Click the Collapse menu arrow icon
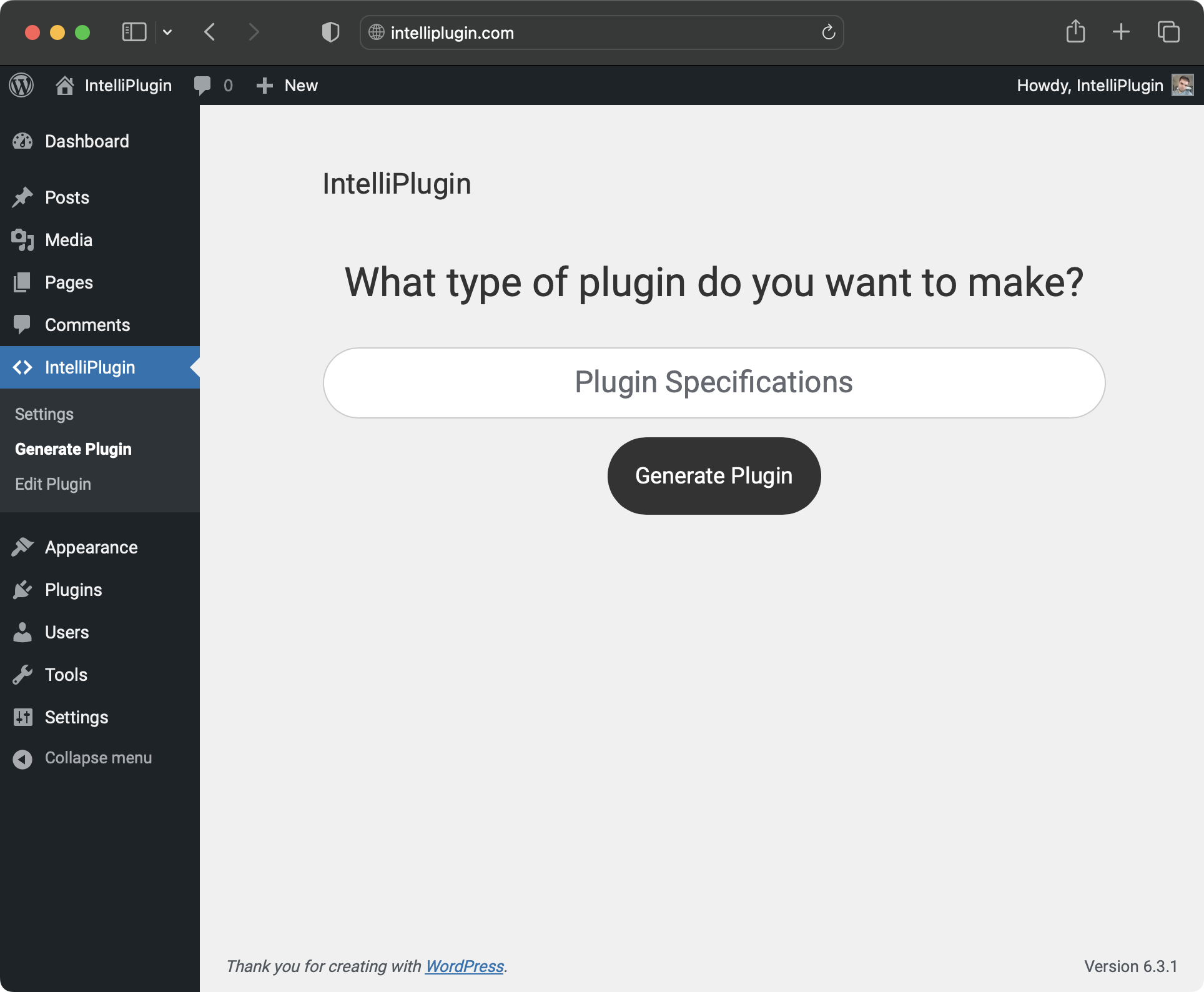Viewport: 1204px width, 992px height. [22, 759]
